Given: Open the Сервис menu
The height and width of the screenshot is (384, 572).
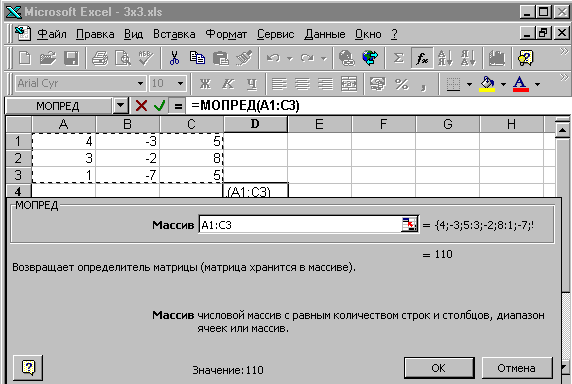Looking at the screenshot, I should (x=275, y=34).
